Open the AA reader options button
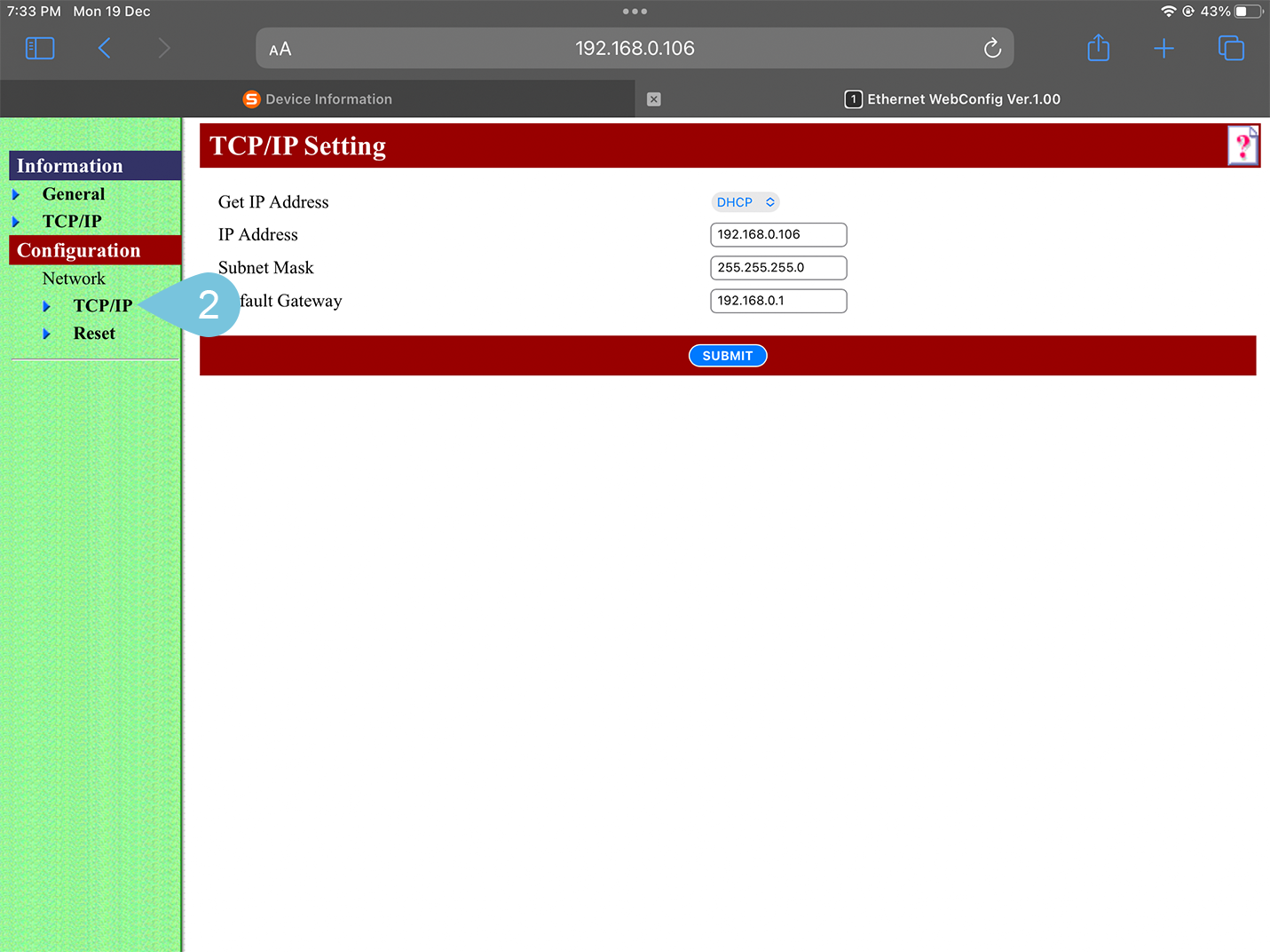Screen dimensions: 1270x952 click(x=280, y=49)
